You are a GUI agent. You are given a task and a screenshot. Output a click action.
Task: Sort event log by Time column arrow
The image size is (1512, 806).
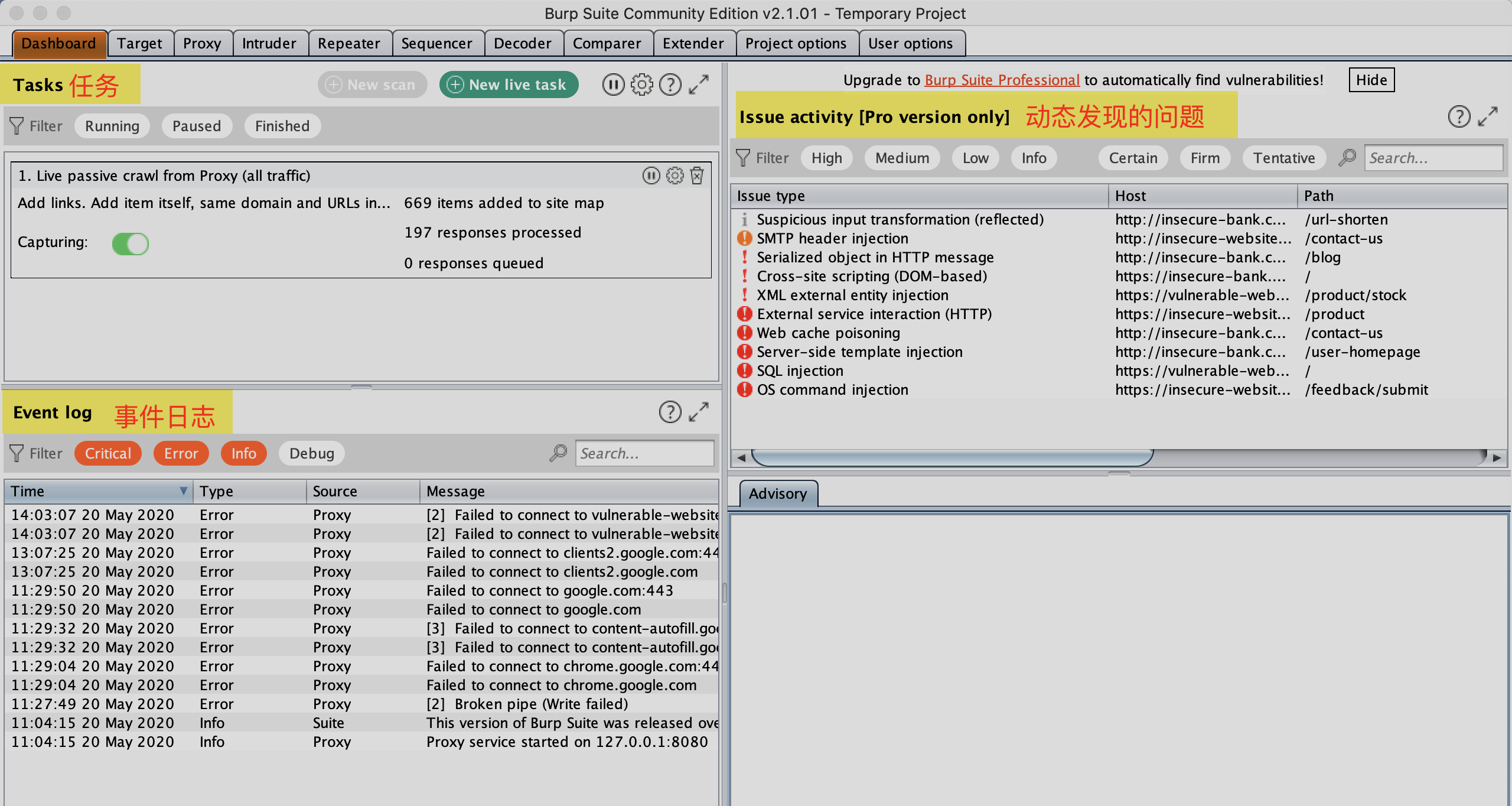[x=183, y=491]
